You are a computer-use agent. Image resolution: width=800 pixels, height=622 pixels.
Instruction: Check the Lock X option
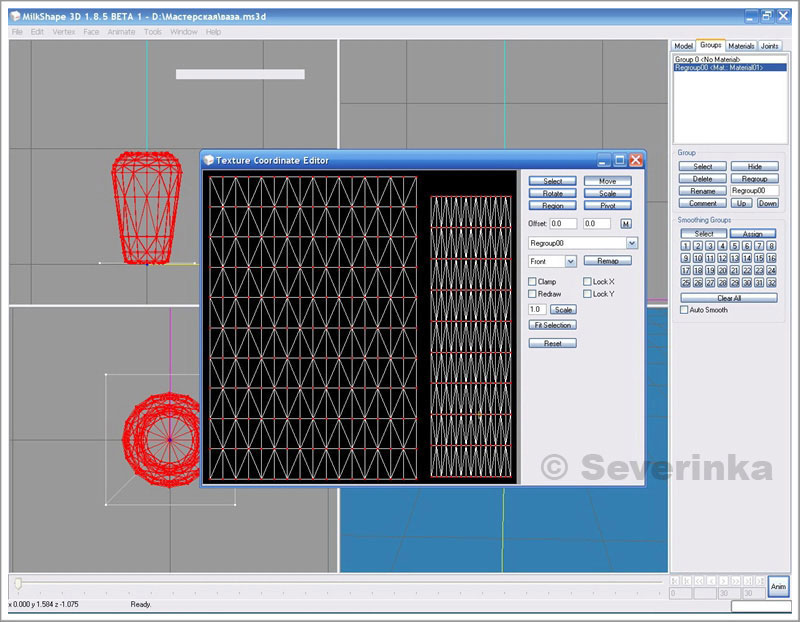coord(588,282)
